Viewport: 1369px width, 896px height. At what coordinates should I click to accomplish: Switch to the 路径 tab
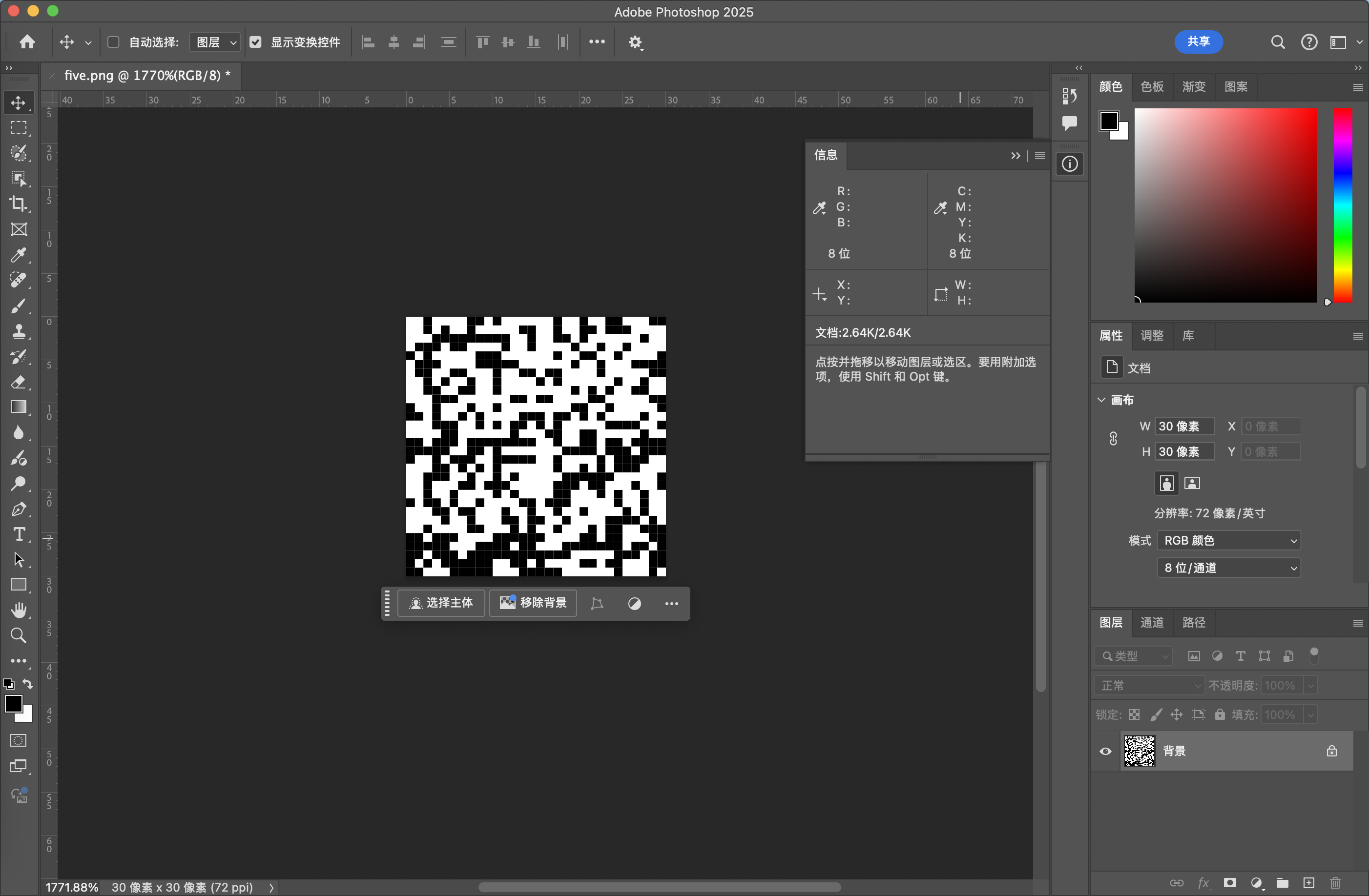(x=1194, y=623)
